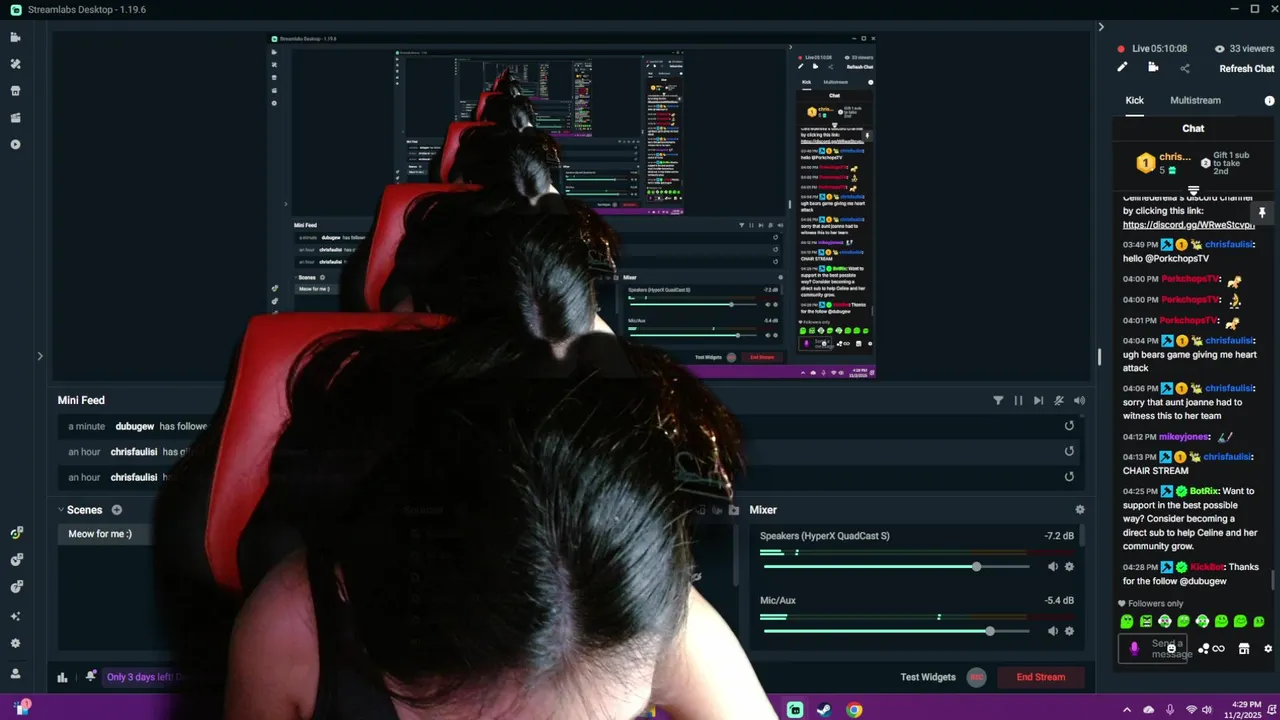Click the infinity icon in chat bar
This screenshot has width=1280, height=720.
coord(1218,649)
